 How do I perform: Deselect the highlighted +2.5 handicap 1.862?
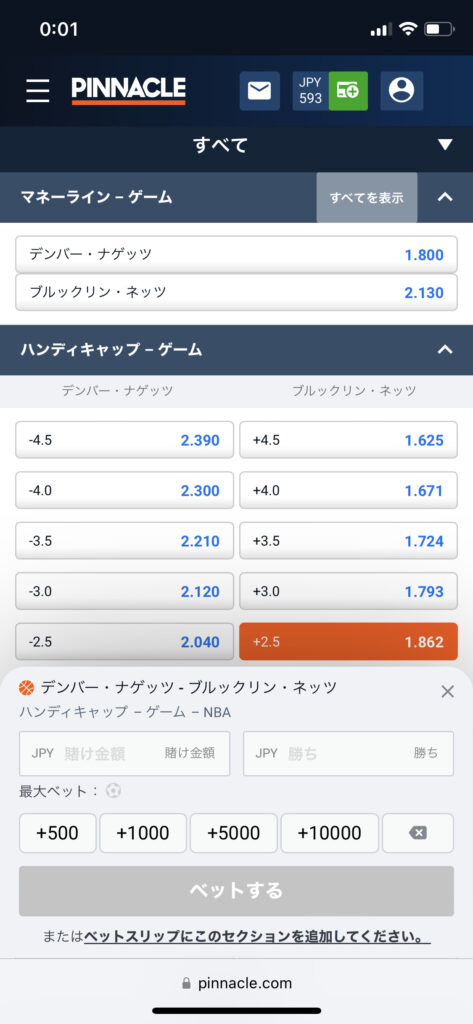pyautogui.click(x=348, y=642)
